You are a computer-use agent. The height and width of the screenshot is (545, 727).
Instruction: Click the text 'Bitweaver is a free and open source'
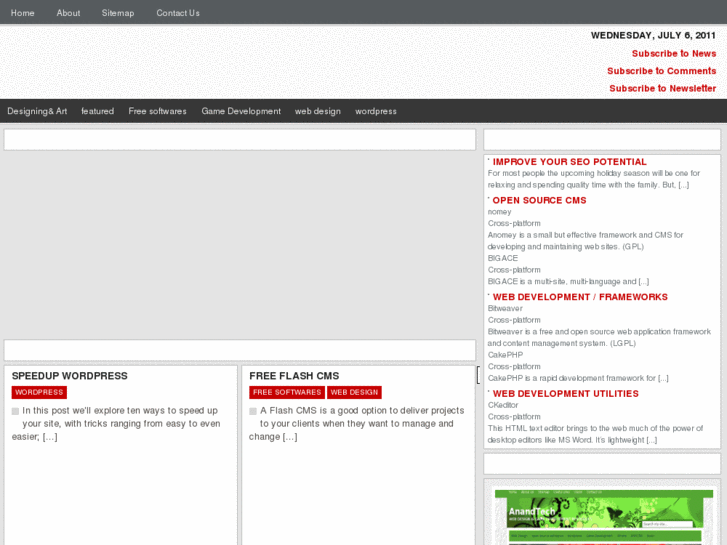pos(551,332)
